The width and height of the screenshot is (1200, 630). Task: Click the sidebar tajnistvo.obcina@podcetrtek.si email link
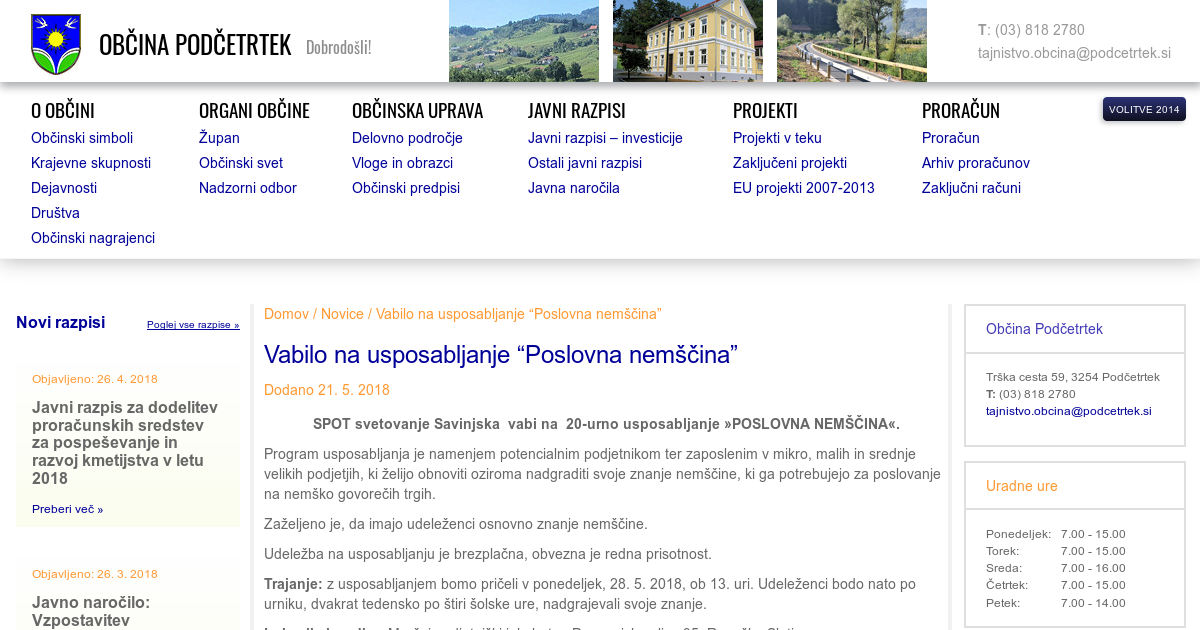click(x=1068, y=411)
